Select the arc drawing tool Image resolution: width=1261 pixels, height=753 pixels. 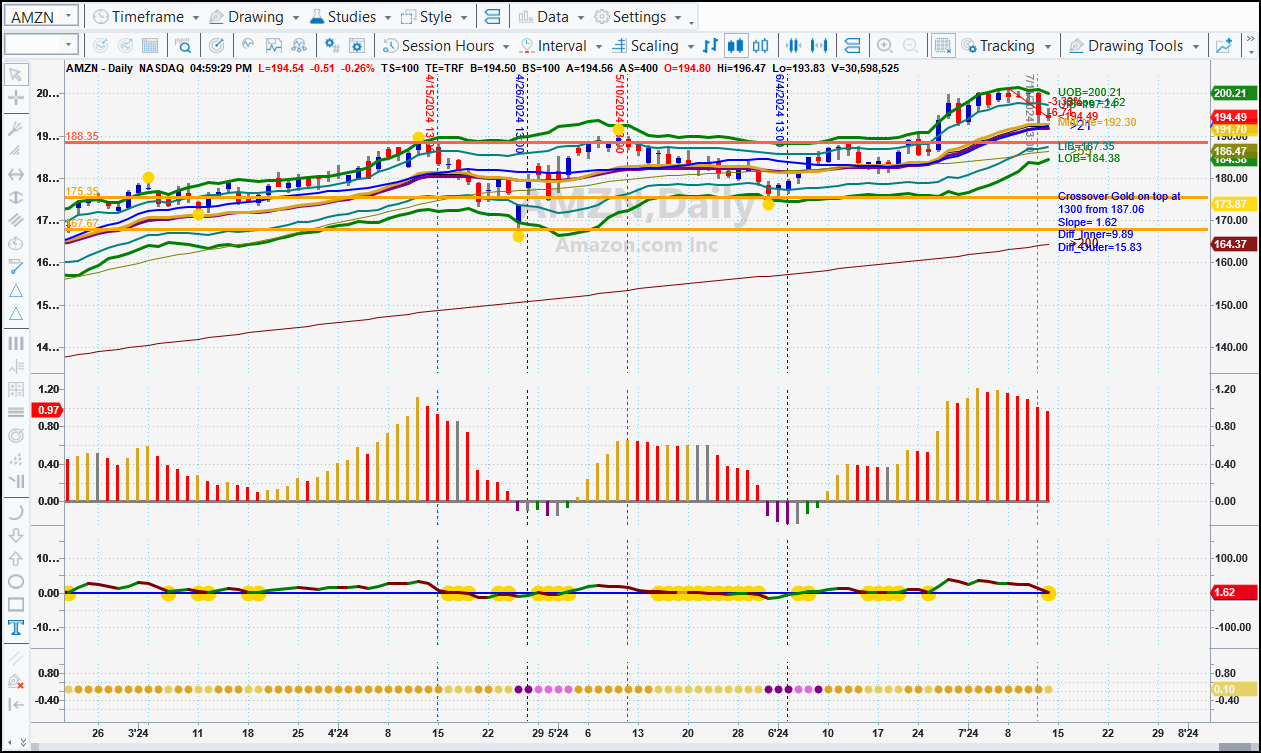(15, 511)
